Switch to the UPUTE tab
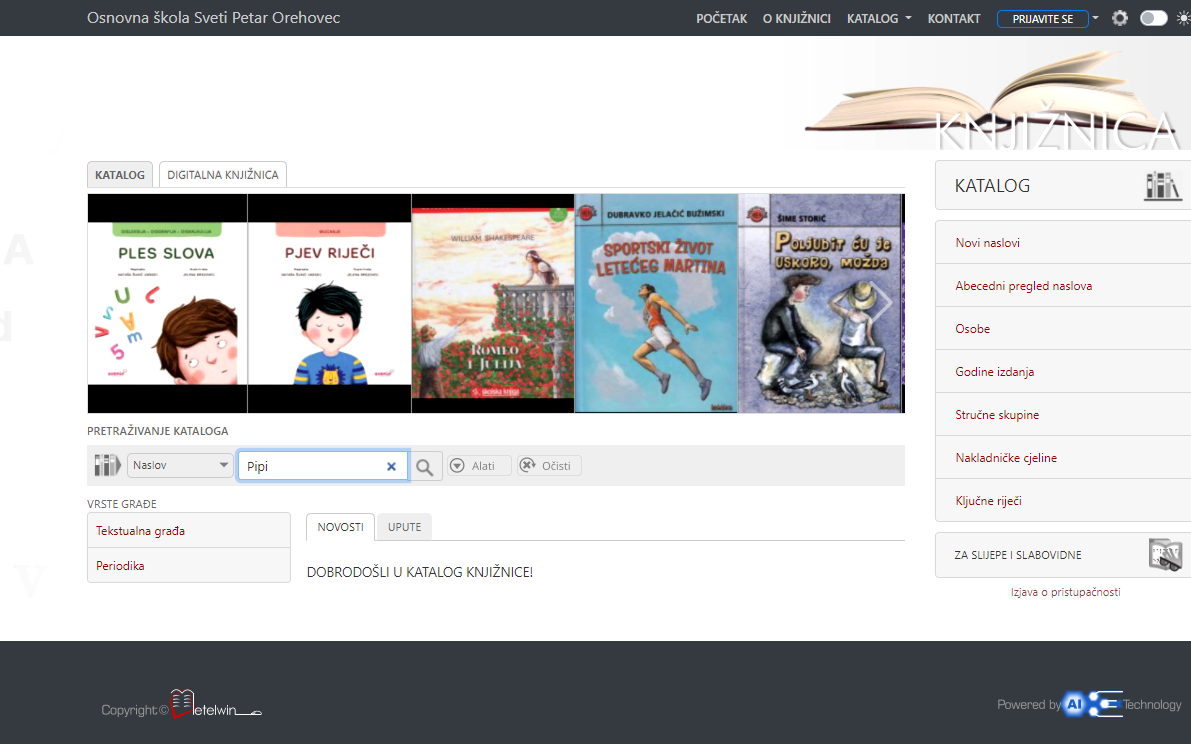Viewport: 1191px width, 744px height. [404, 527]
